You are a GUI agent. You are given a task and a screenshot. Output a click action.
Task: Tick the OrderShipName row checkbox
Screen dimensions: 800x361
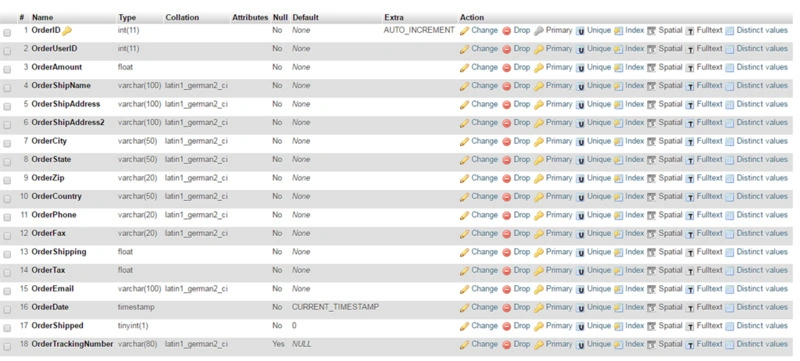7,88
